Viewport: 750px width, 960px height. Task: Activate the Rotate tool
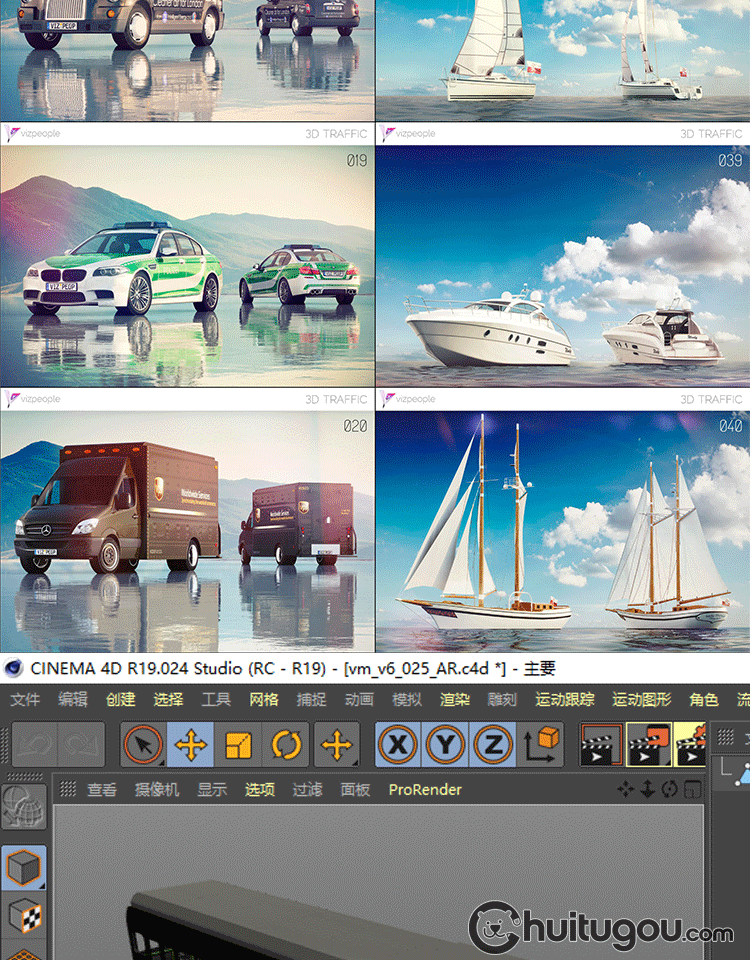pyautogui.click(x=286, y=744)
